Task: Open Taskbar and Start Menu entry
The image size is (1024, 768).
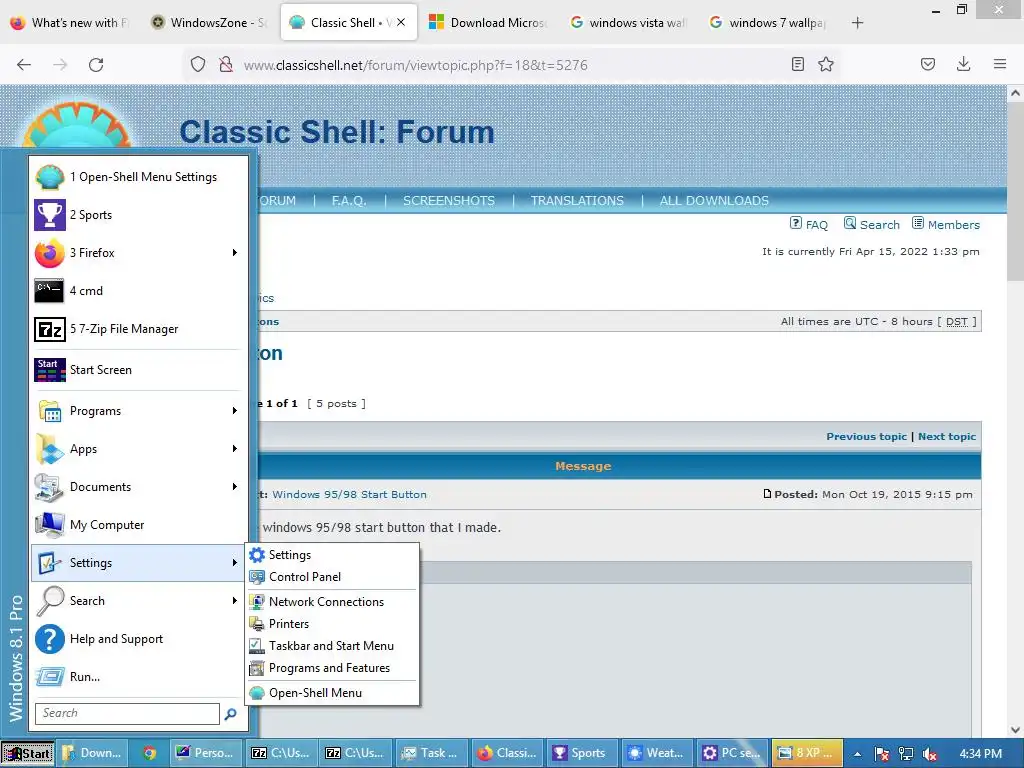Action: (334, 646)
